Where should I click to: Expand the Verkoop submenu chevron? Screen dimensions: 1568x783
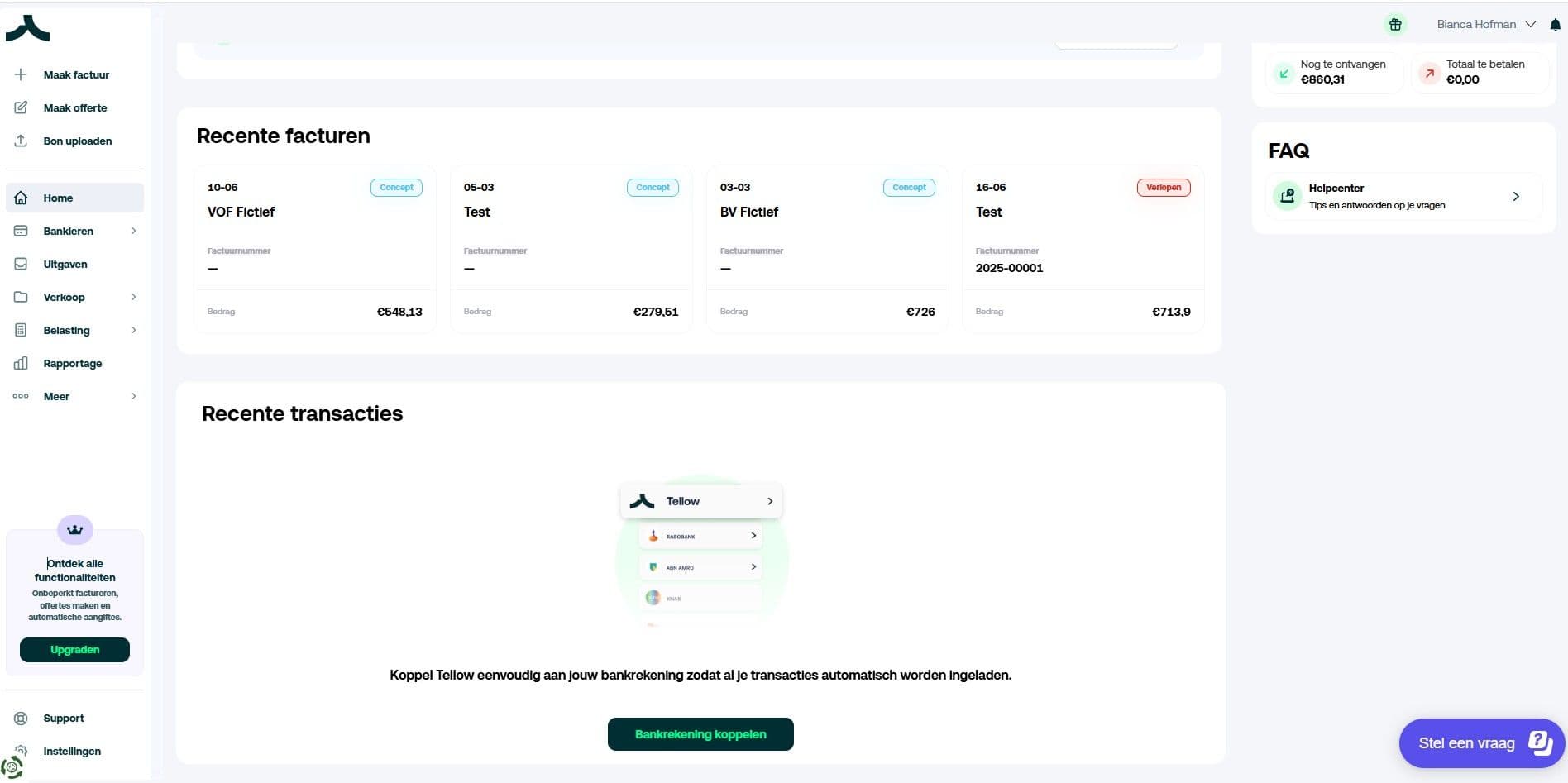pos(134,297)
